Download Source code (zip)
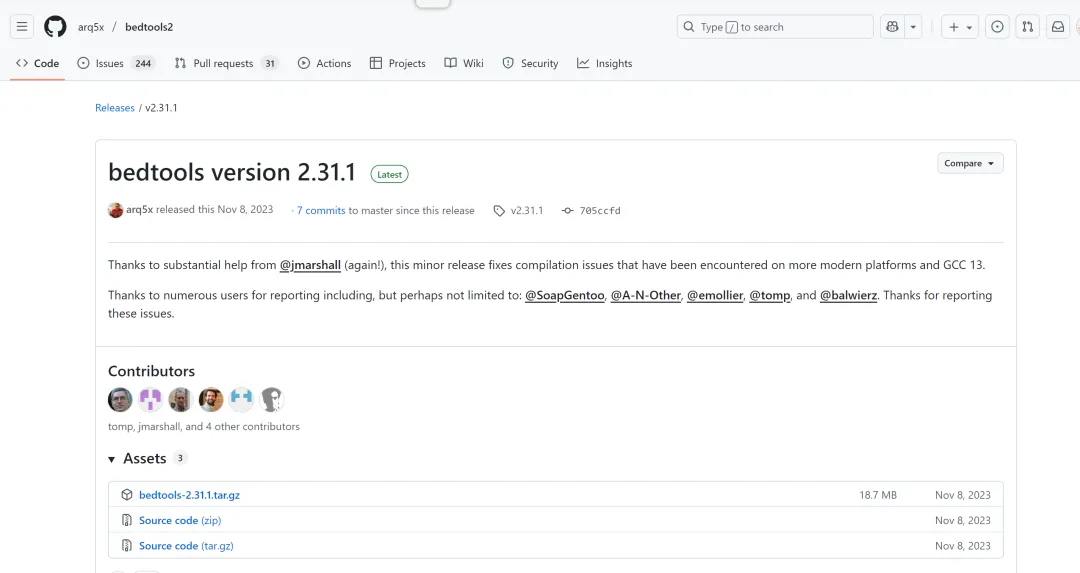Viewport: 1080px width, 573px height. [x=180, y=521]
